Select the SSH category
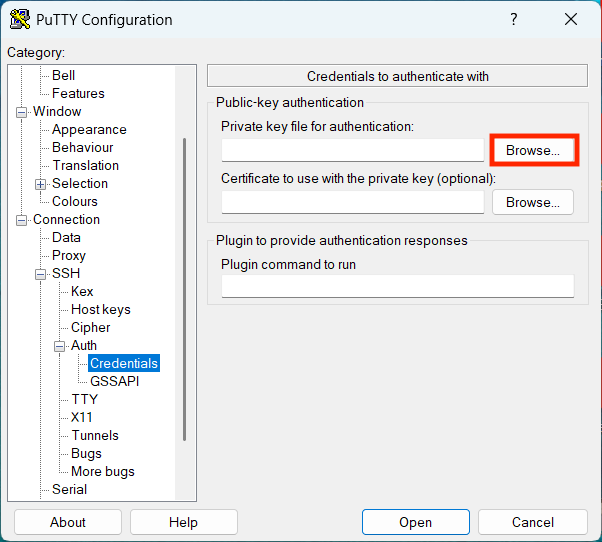The width and height of the screenshot is (602, 542). 66,273
